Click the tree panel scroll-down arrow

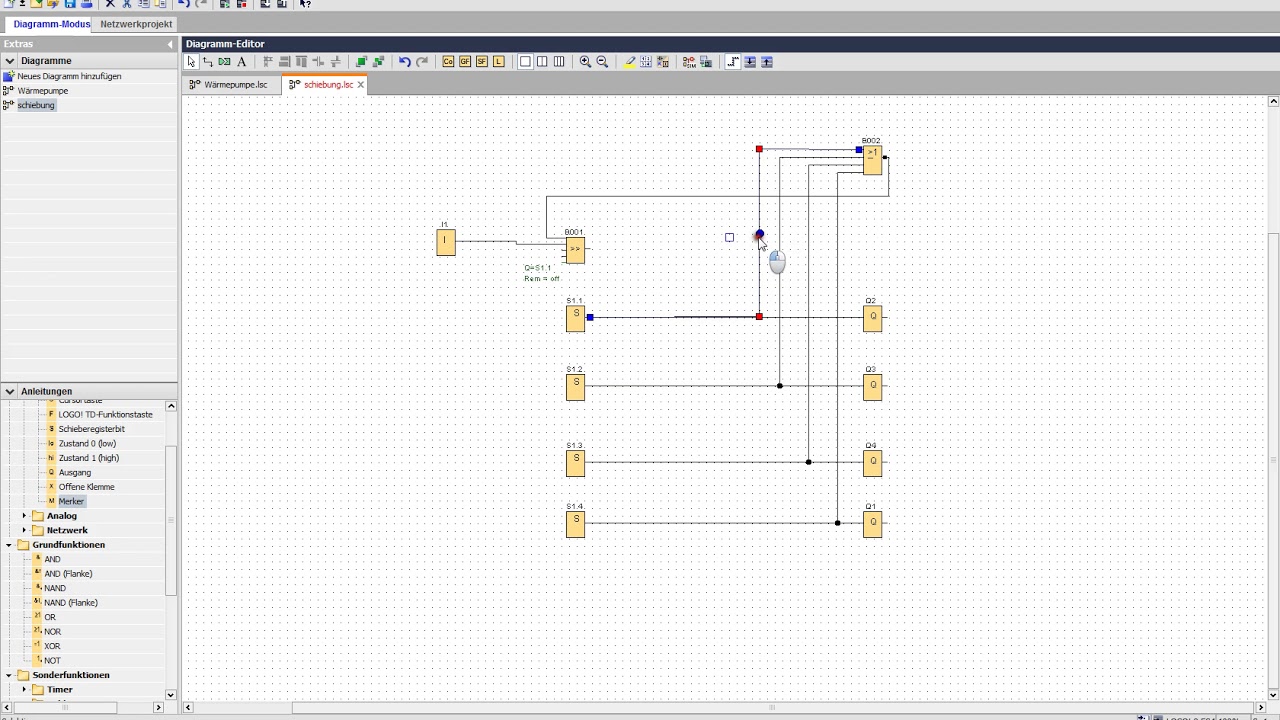click(x=171, y=694)
